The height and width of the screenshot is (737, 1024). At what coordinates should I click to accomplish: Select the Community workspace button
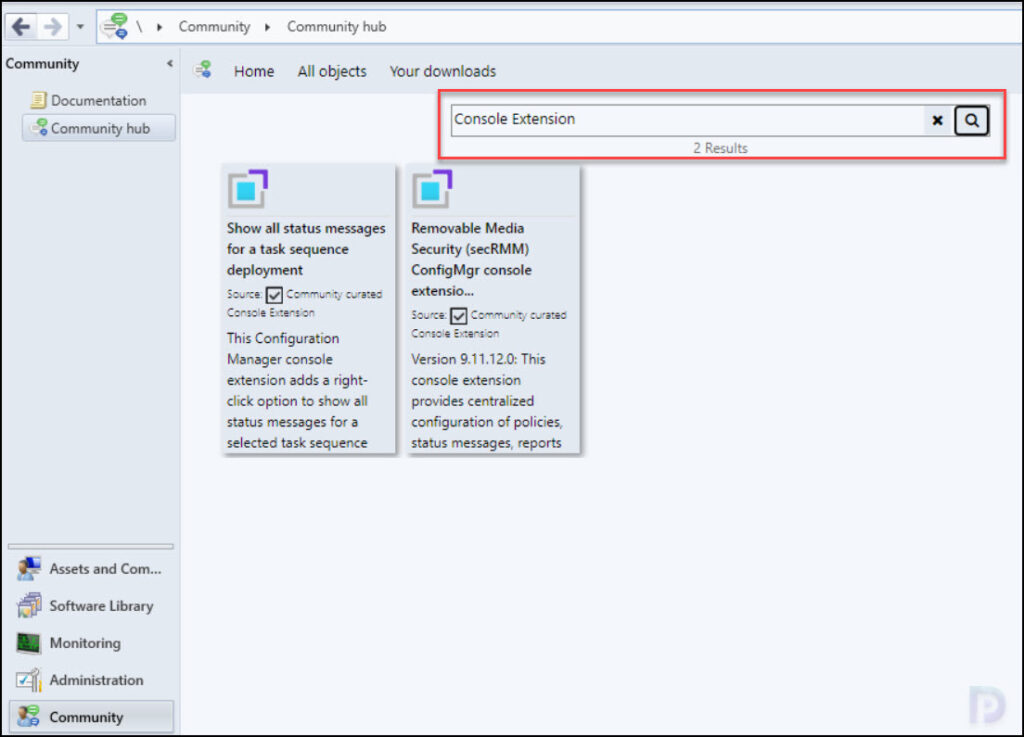click(x=91, y=717)
